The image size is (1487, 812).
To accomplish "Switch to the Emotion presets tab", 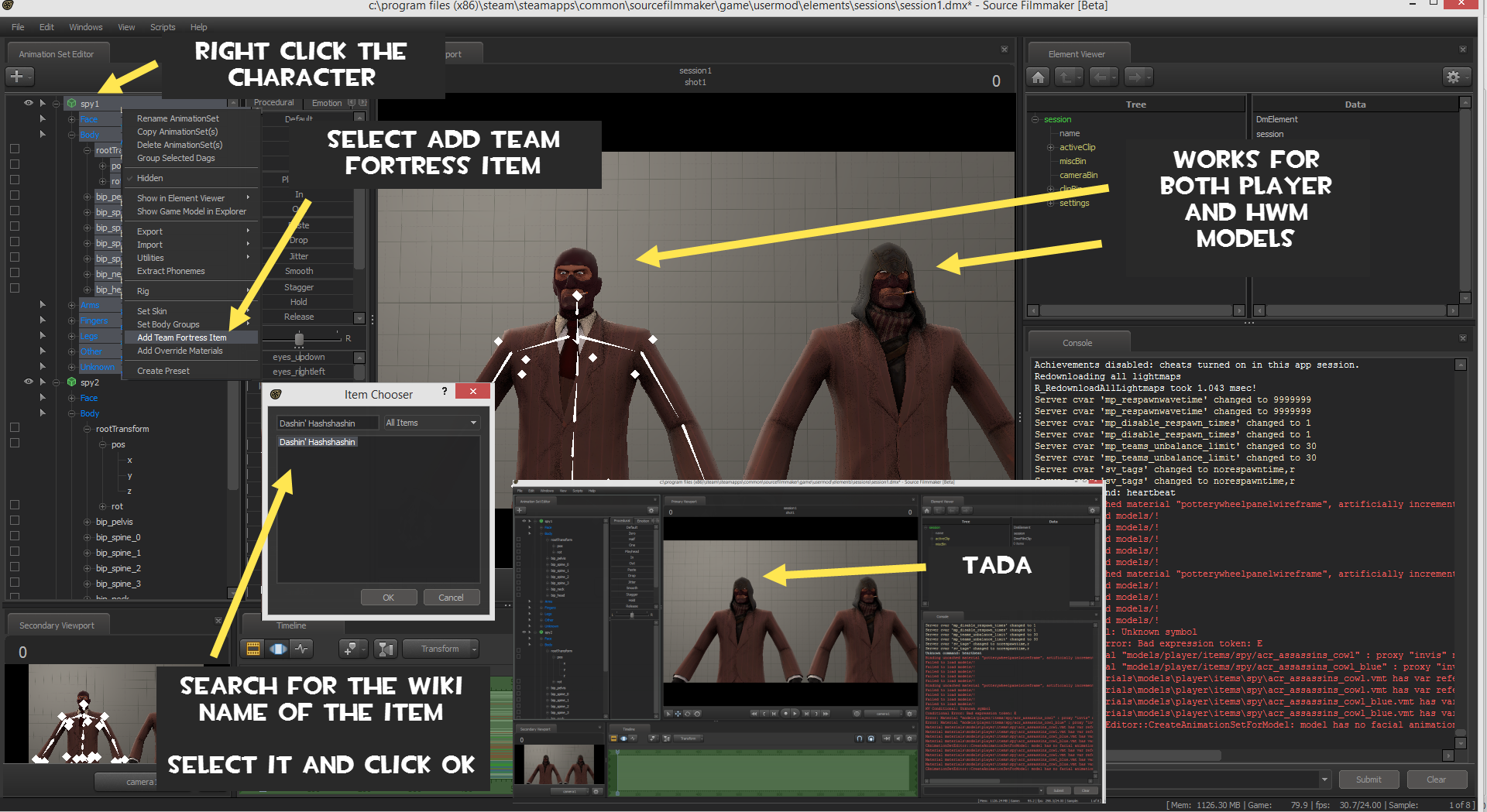I will (327, 103).
